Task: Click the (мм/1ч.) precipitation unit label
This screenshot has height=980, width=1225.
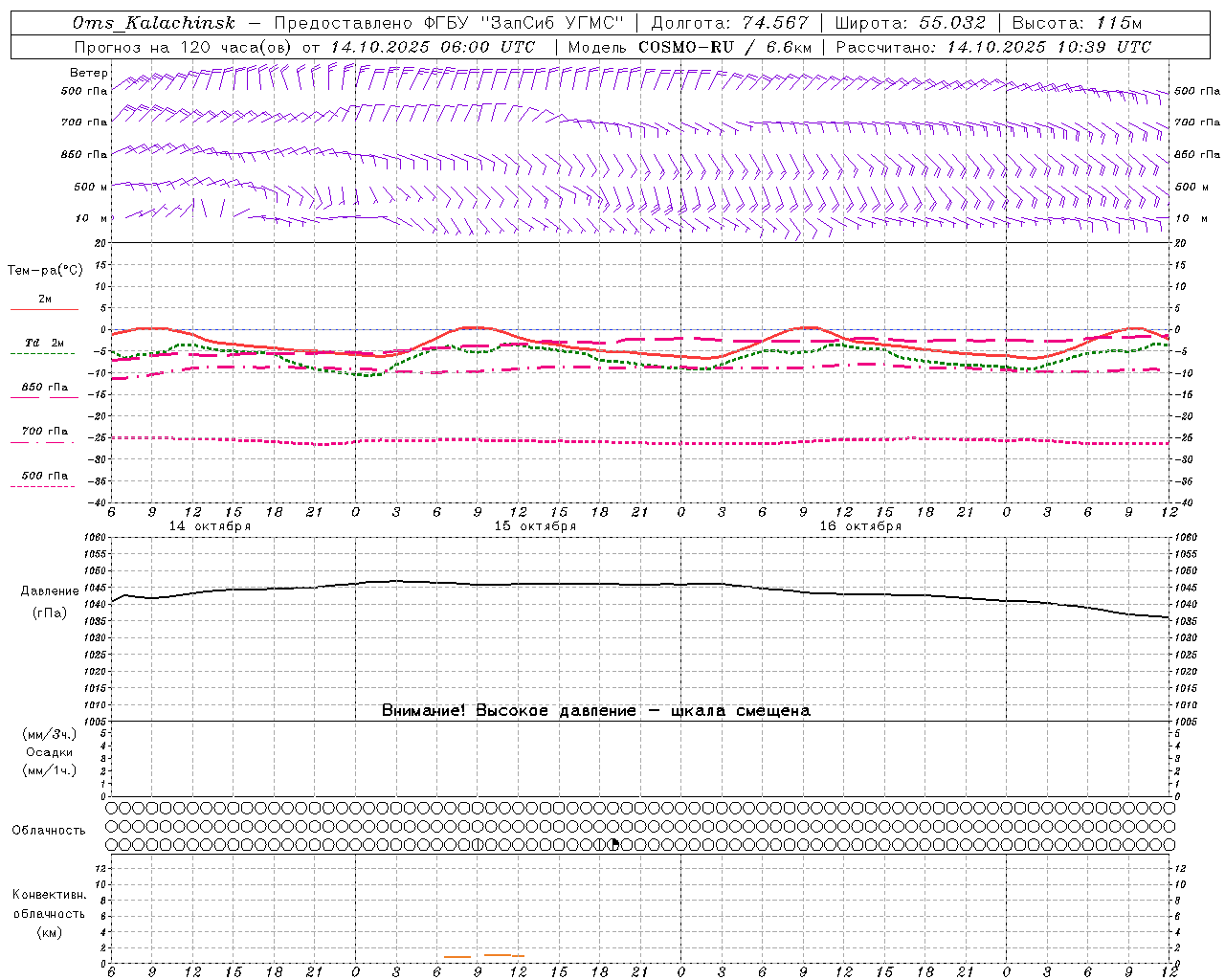Action: (49, 770)
